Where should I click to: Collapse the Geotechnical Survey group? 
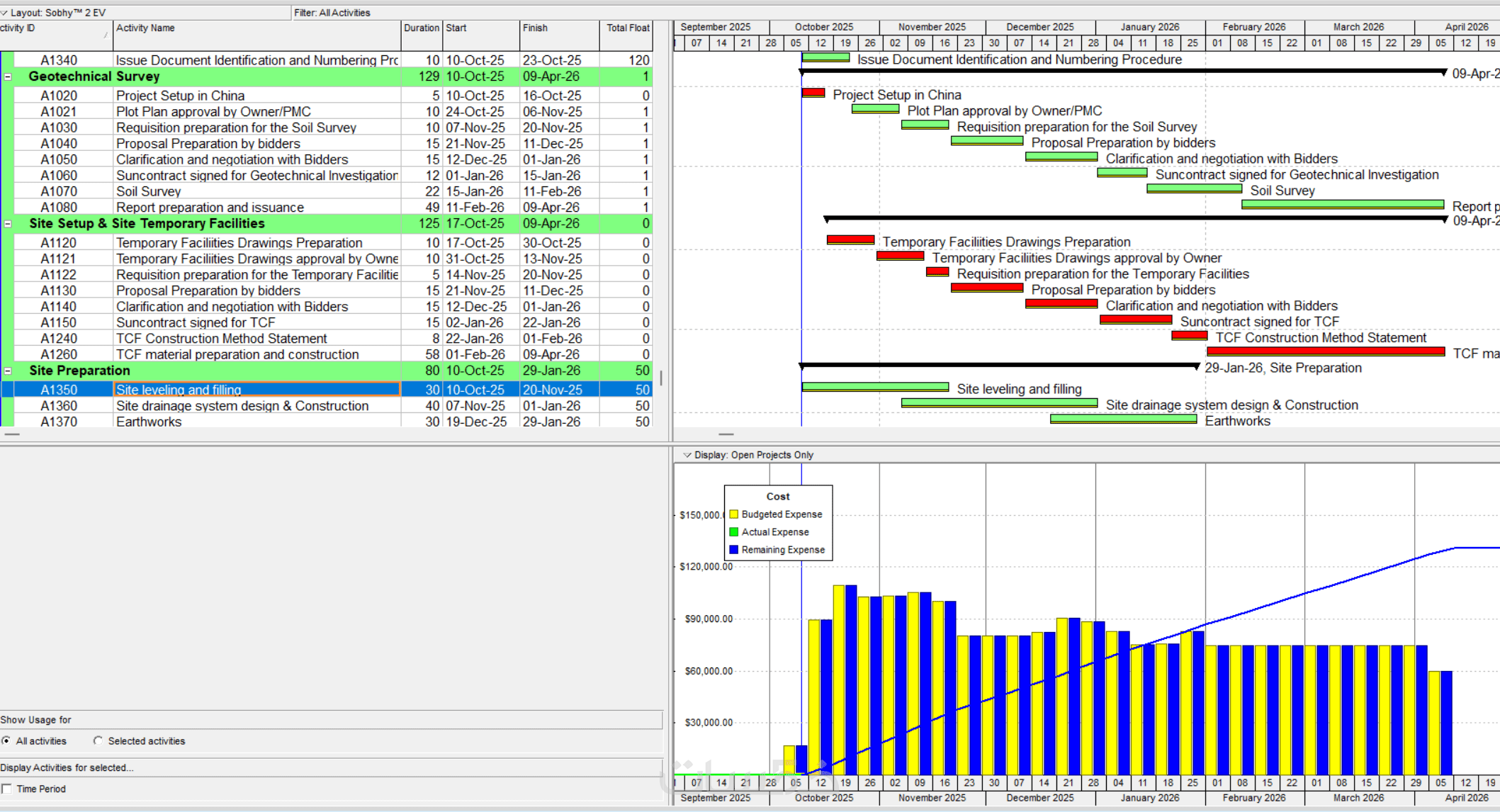8,77
